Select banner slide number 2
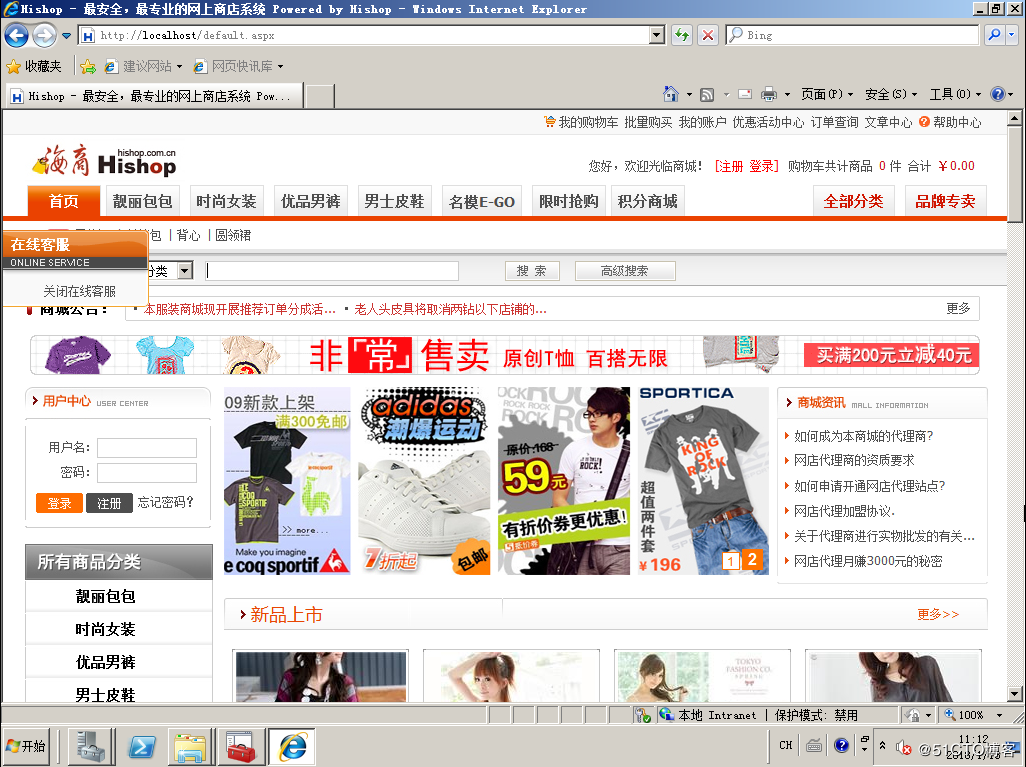1026x767 pixels. click(752, 560)
